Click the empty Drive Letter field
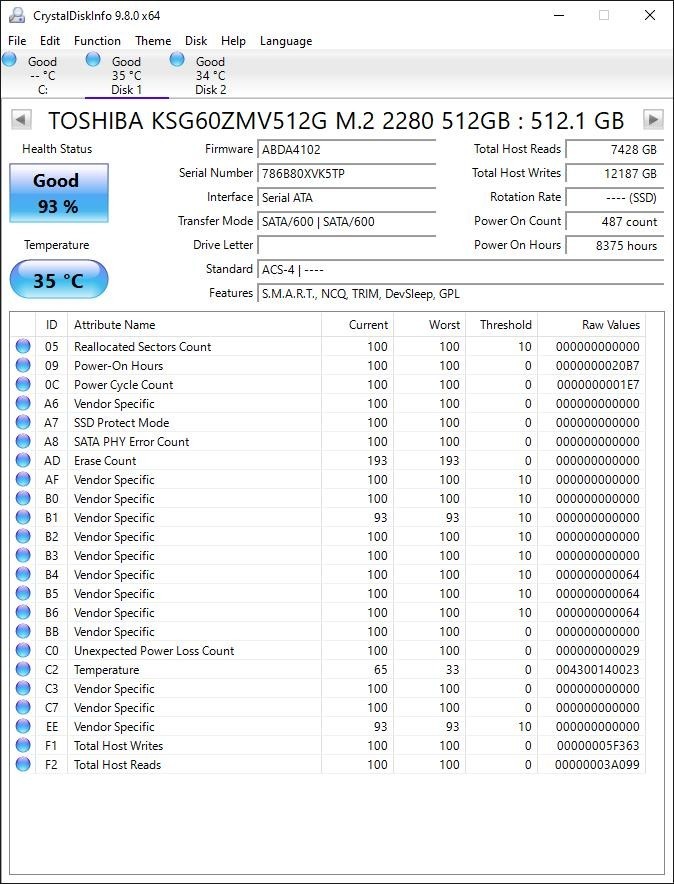The height and width of the screenshot is (884, 674). click(x=347, y=246)
